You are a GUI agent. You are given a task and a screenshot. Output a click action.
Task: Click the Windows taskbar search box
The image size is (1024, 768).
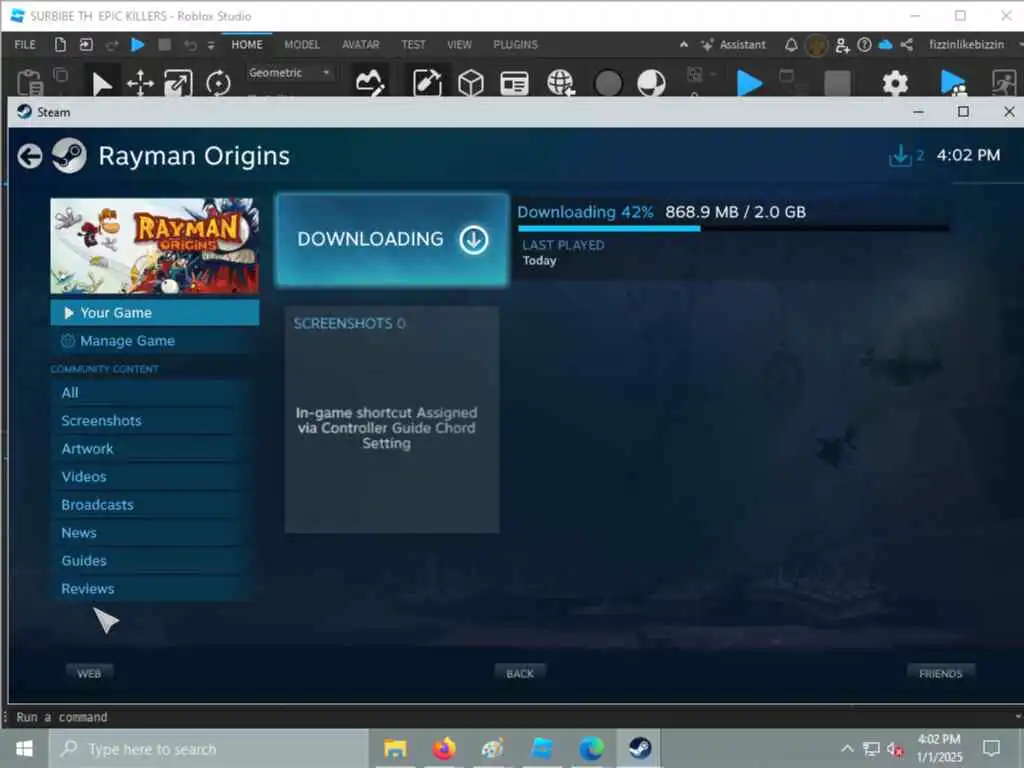click(209, 749)
